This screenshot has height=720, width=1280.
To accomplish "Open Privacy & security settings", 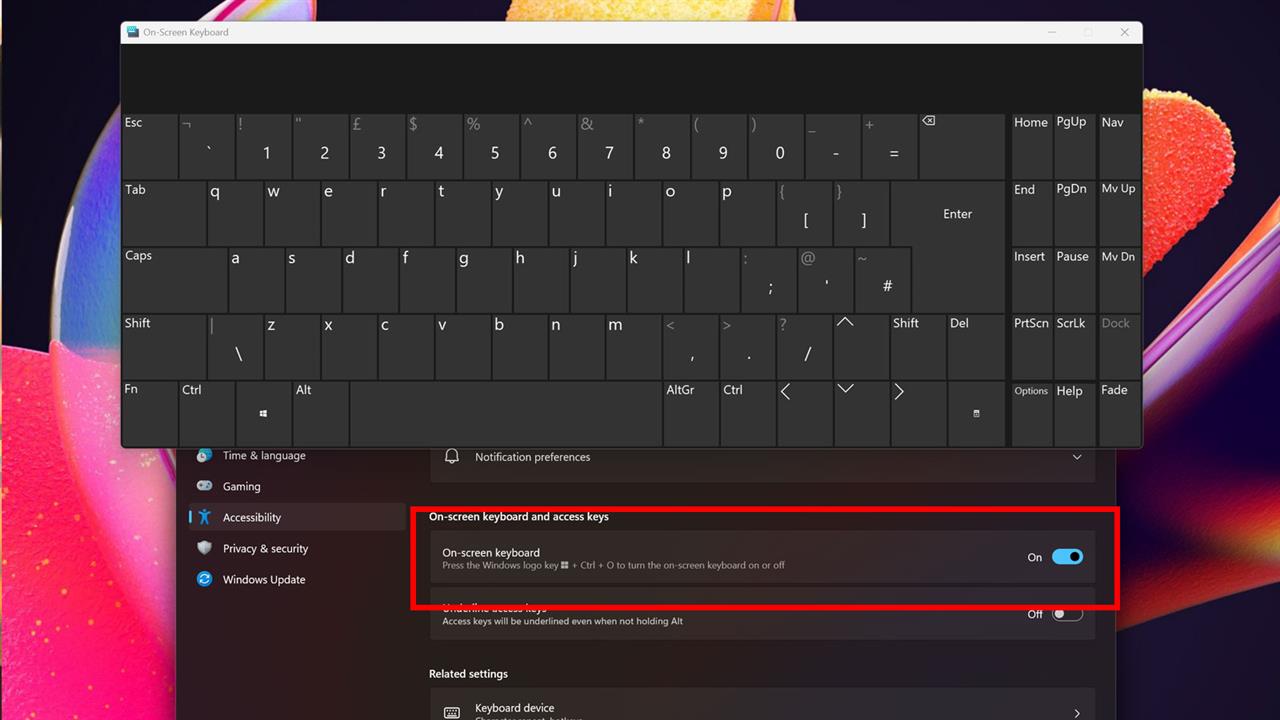I will coord(265,548).
